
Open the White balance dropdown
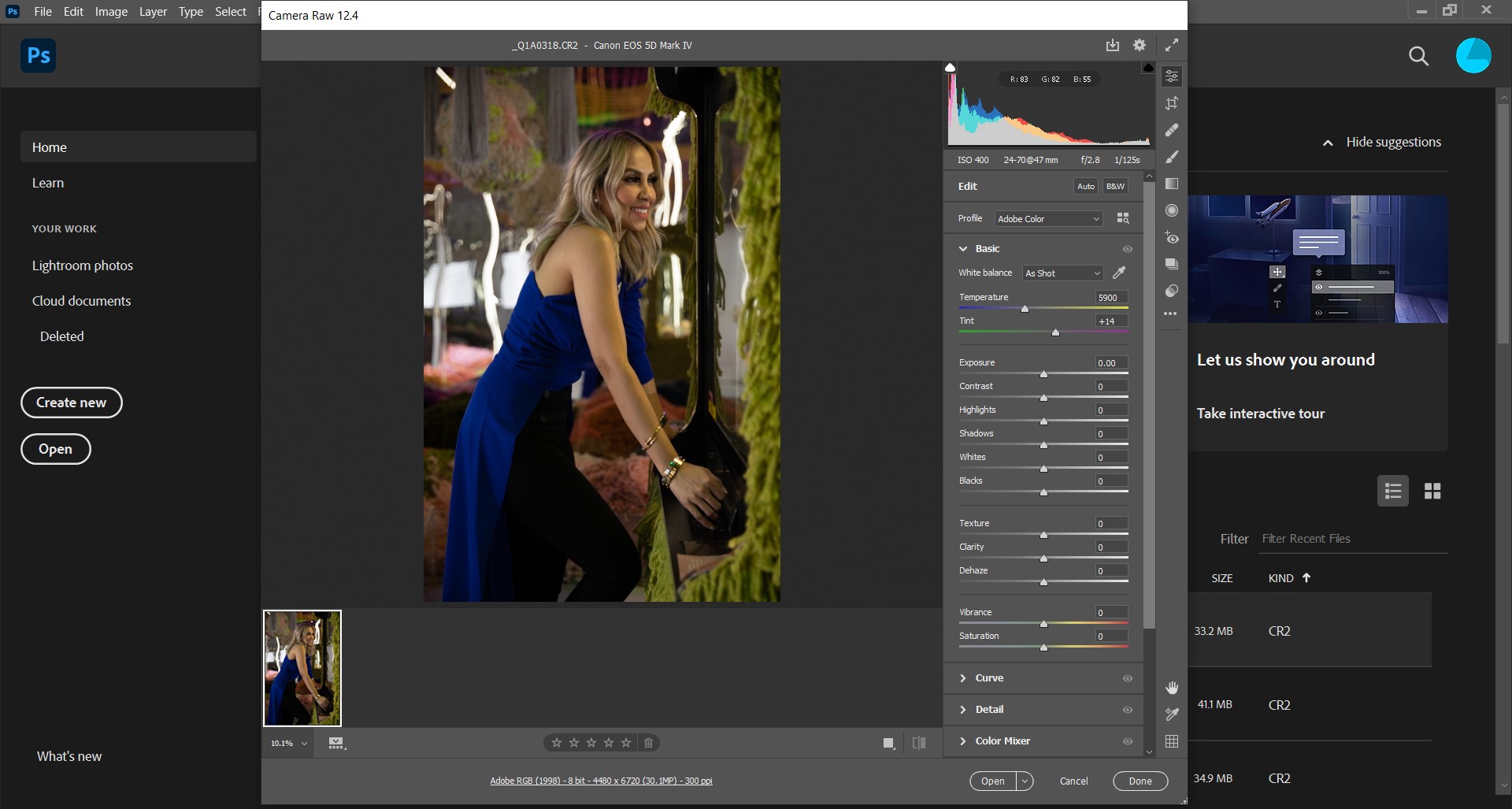1062,273
